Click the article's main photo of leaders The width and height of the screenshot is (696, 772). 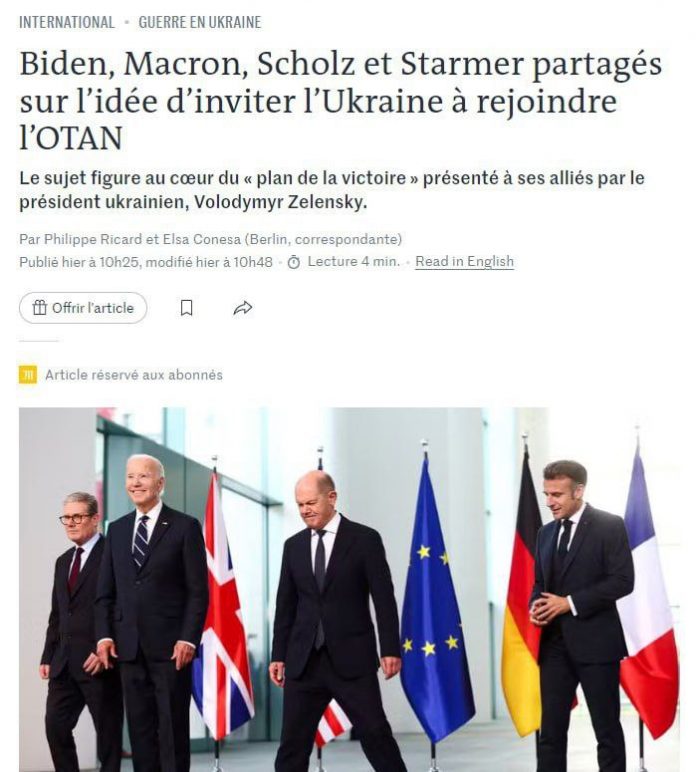(349, 589)
